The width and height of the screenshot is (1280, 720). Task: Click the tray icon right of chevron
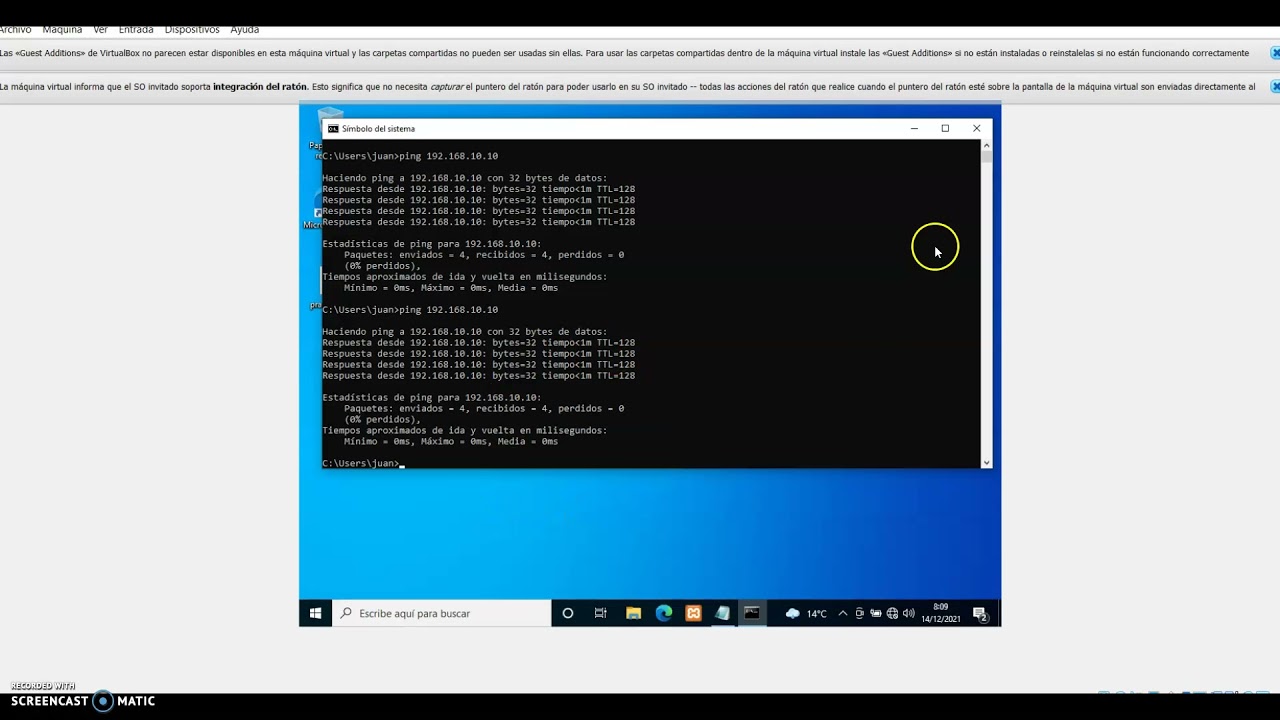point(859,613)
